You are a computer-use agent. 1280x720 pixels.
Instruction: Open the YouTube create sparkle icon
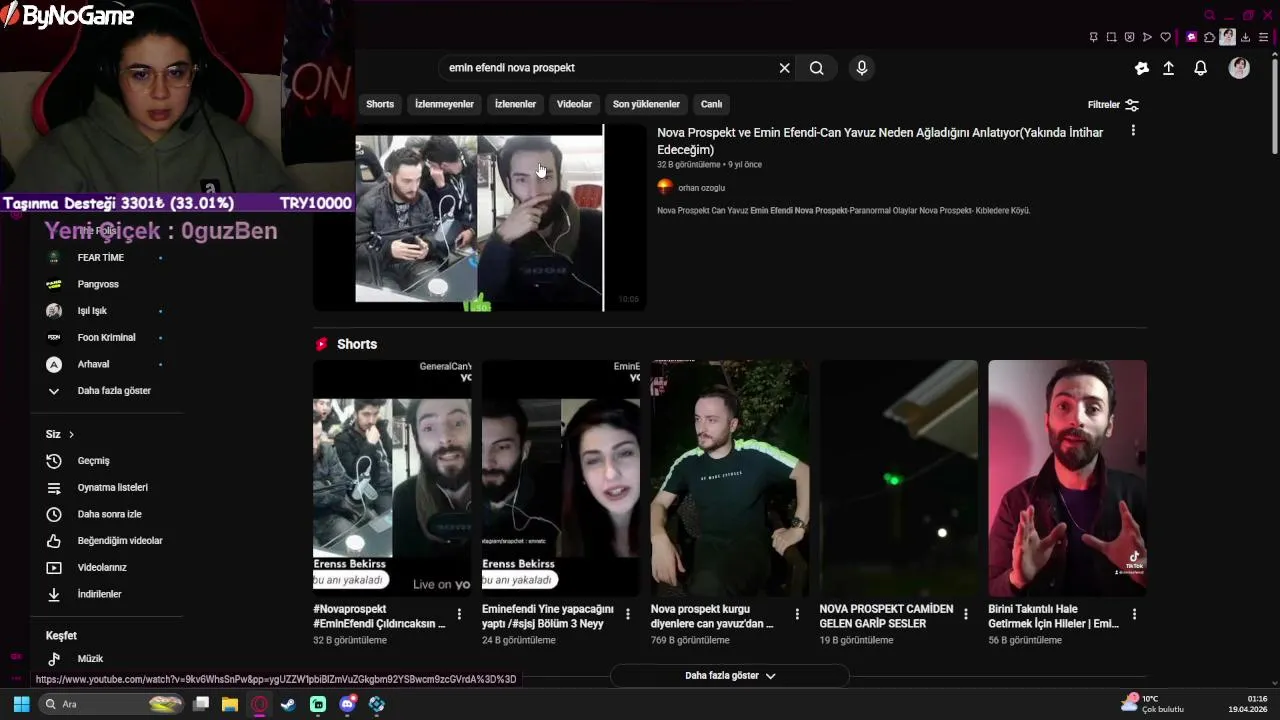(x=1142, y=68)
